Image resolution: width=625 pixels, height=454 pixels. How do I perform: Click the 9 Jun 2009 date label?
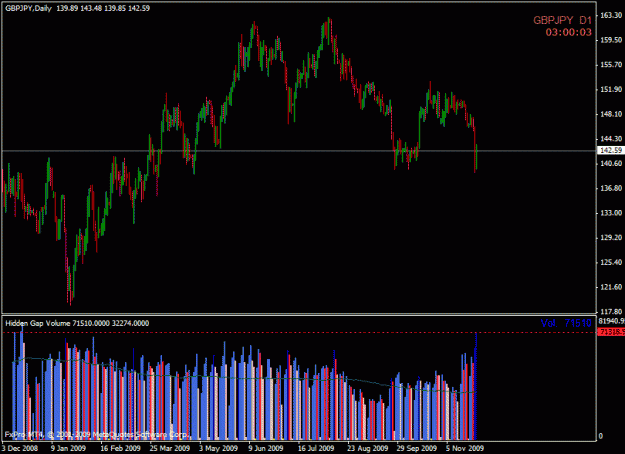click(x=266, y=448)
